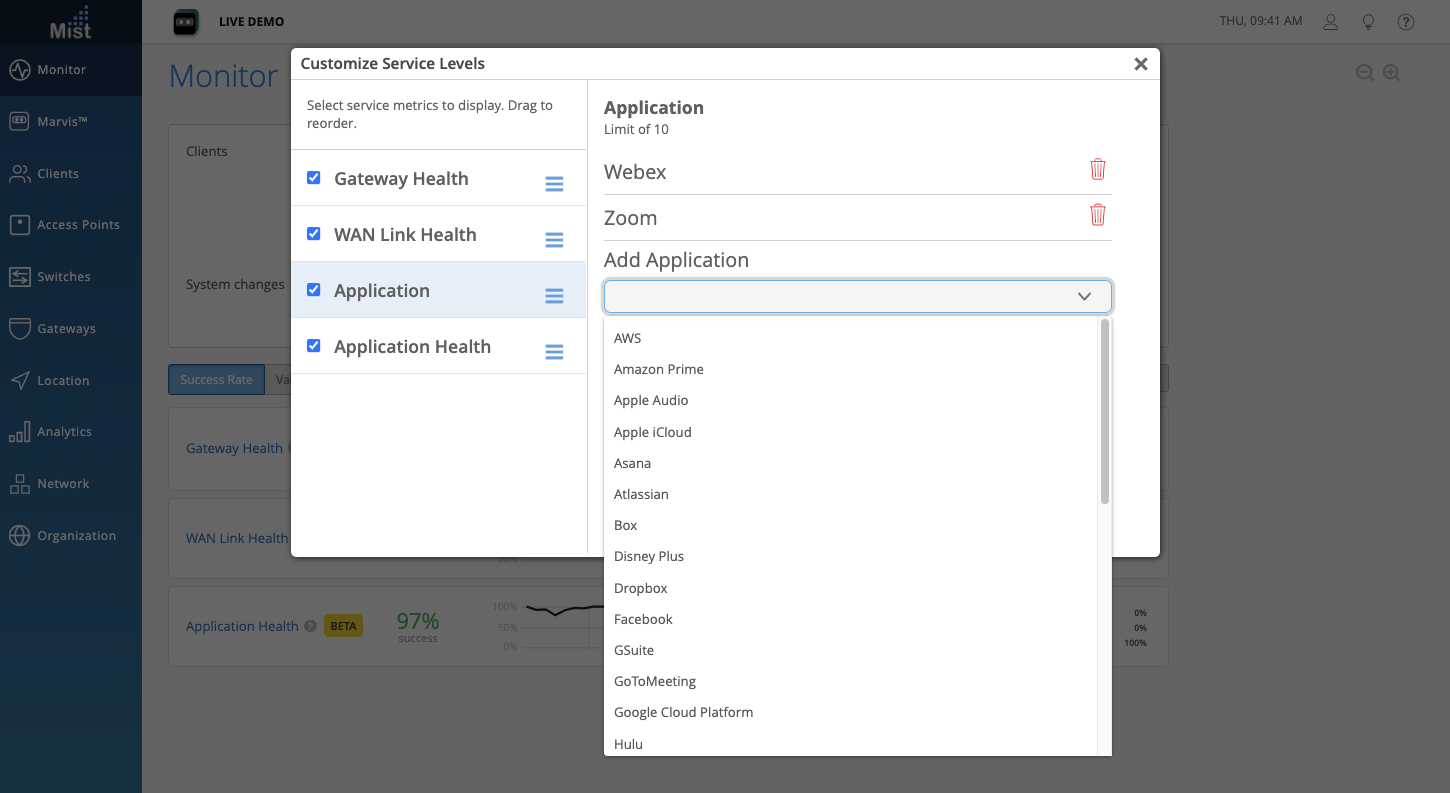Choose Google Cloud Platform in the dropdown
This screenshot has width=1450, height=793.
point(683,712)
